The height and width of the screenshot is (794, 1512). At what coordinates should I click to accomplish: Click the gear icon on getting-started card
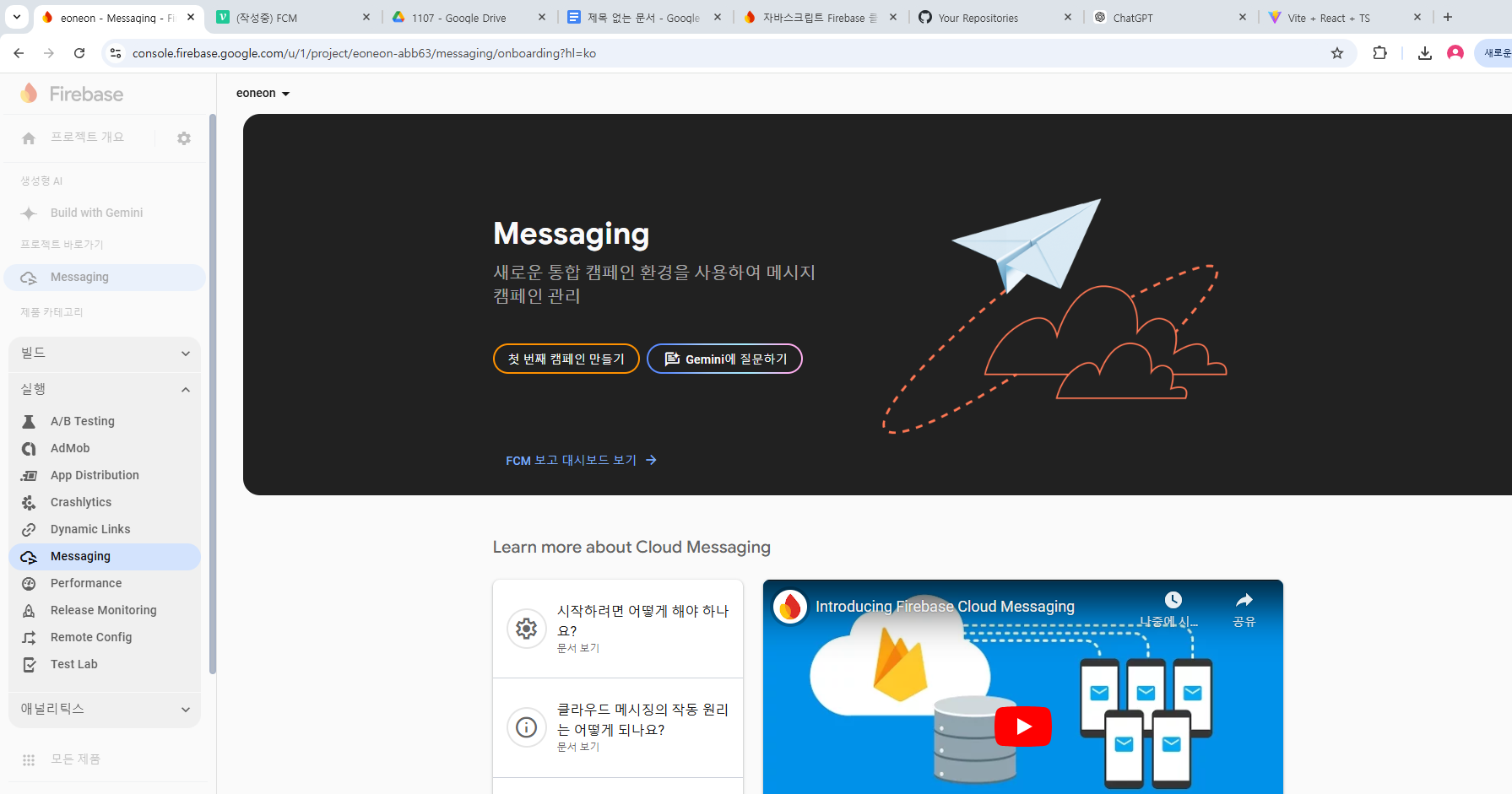point(527,629)
